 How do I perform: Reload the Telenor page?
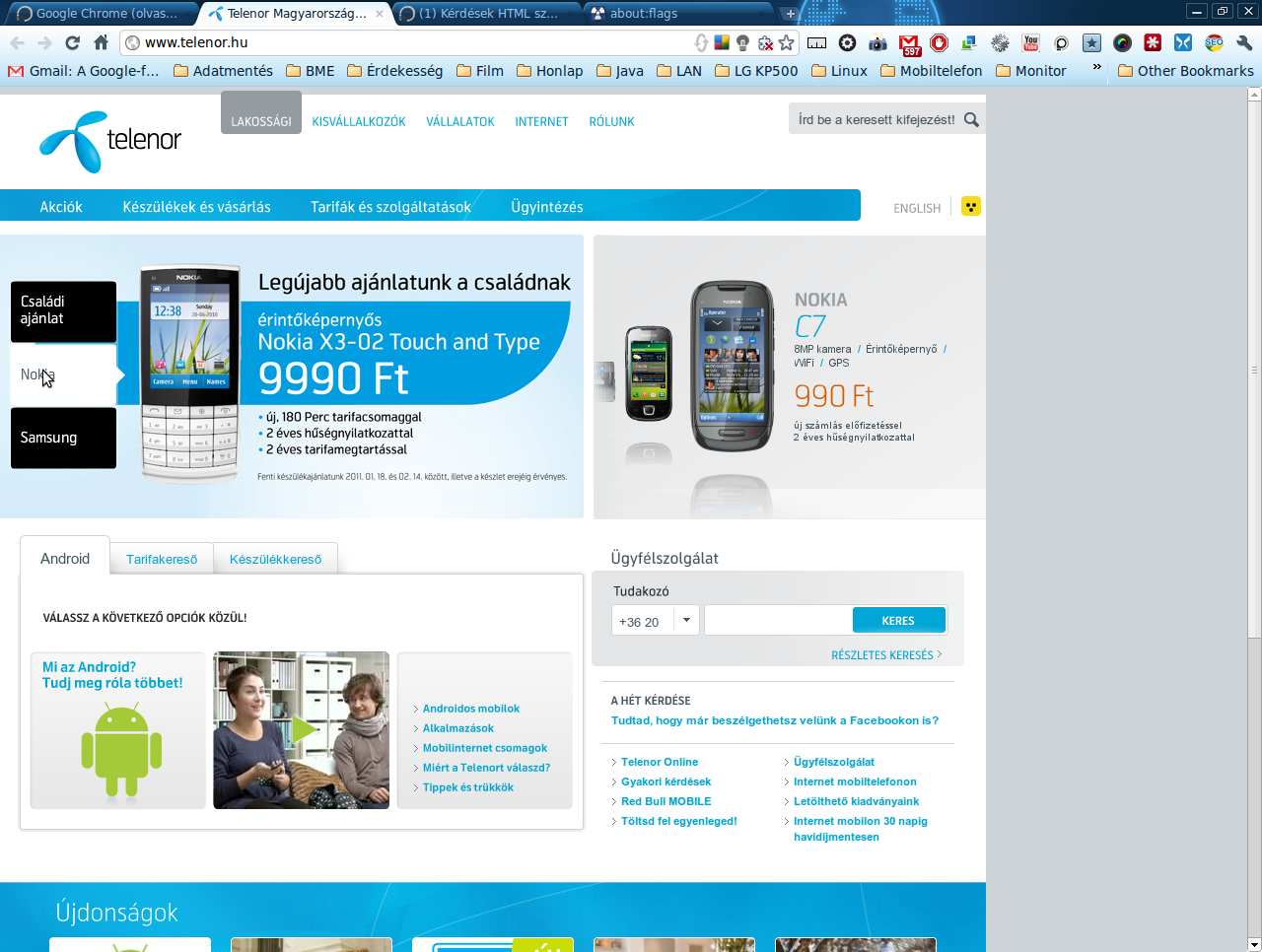[x=72, y=42]
